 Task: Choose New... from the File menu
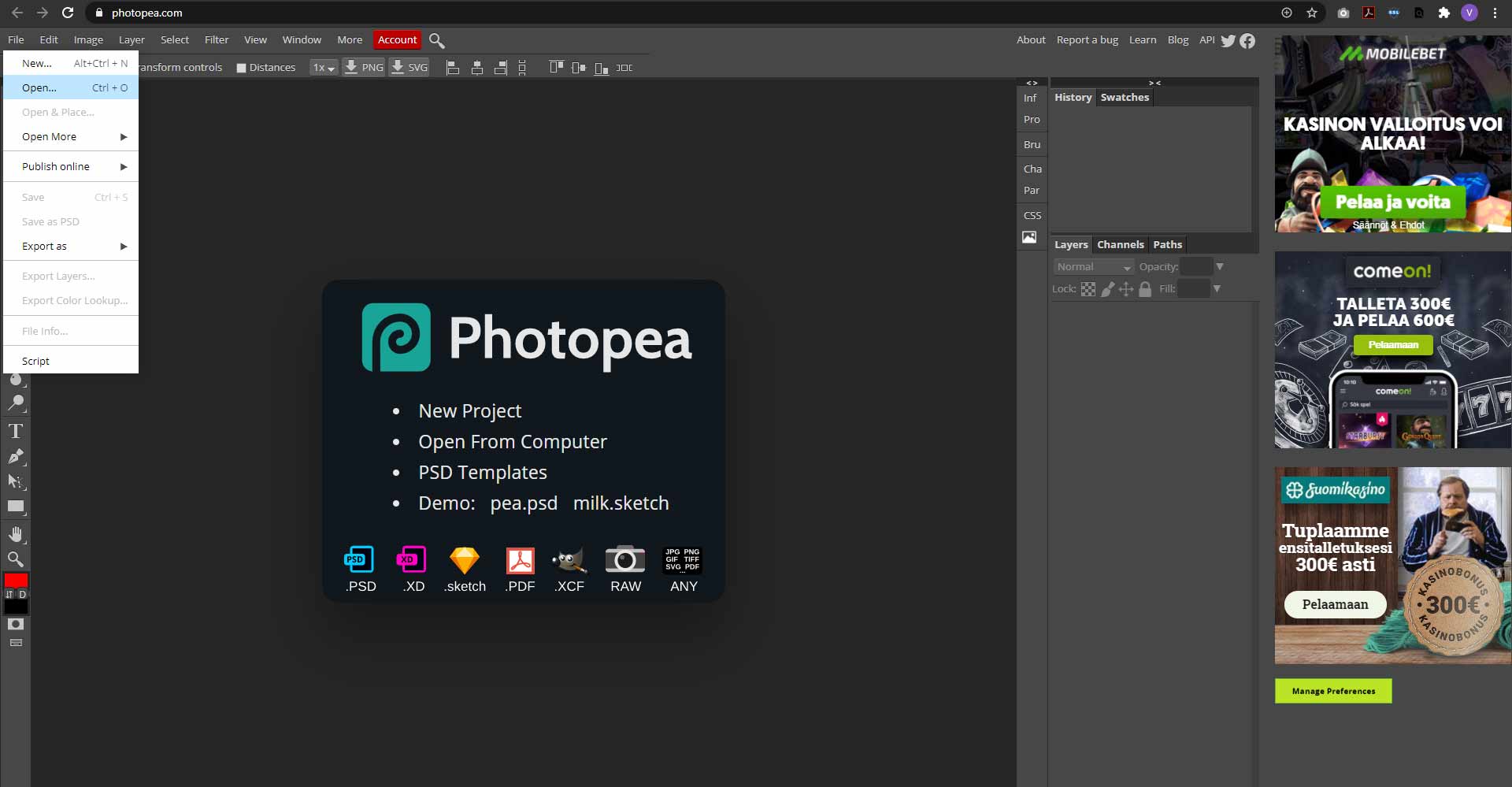71,64
